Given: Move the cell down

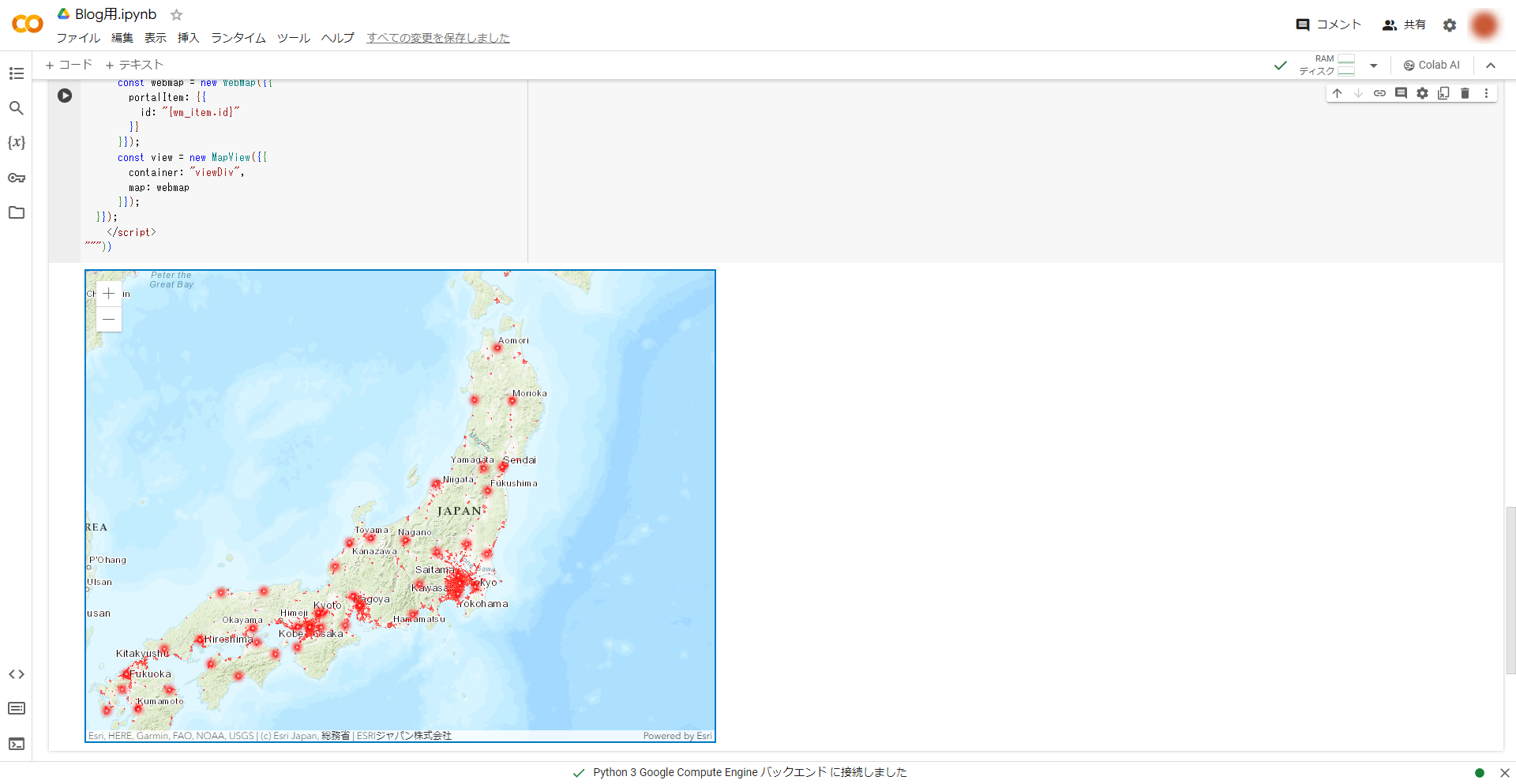Looking at the screenshot, I should (1358, 93).
